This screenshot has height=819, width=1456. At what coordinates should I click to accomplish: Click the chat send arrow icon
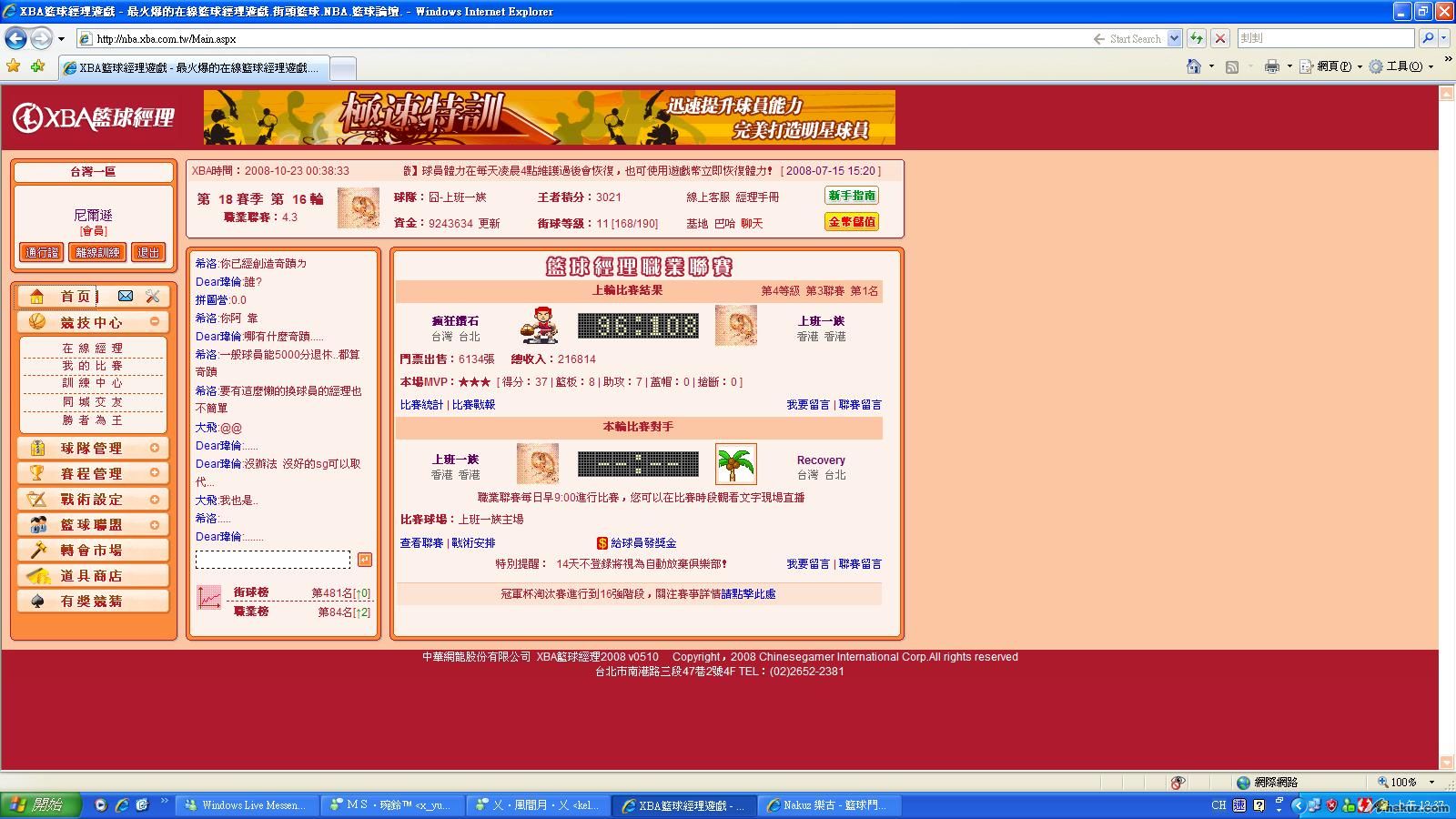click(x=364, y=560)
